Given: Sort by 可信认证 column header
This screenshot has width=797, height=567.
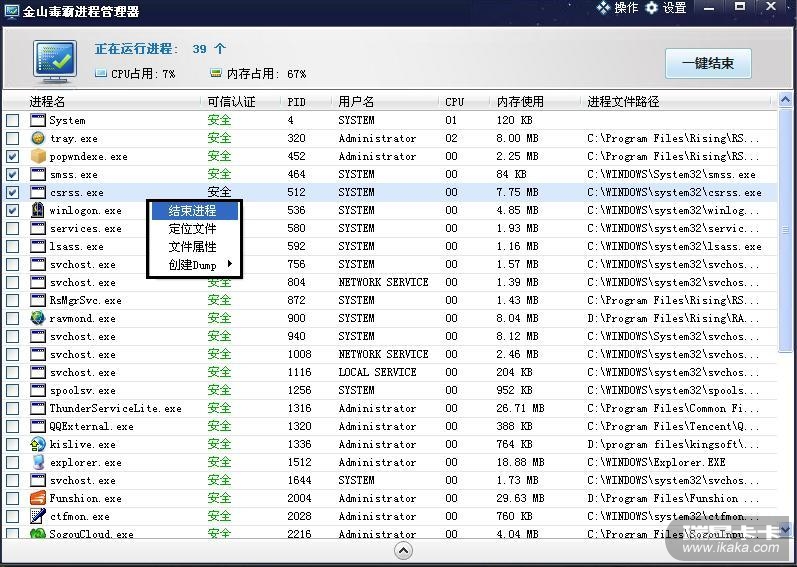Looking at the screenshot, I should pos(231,102).
